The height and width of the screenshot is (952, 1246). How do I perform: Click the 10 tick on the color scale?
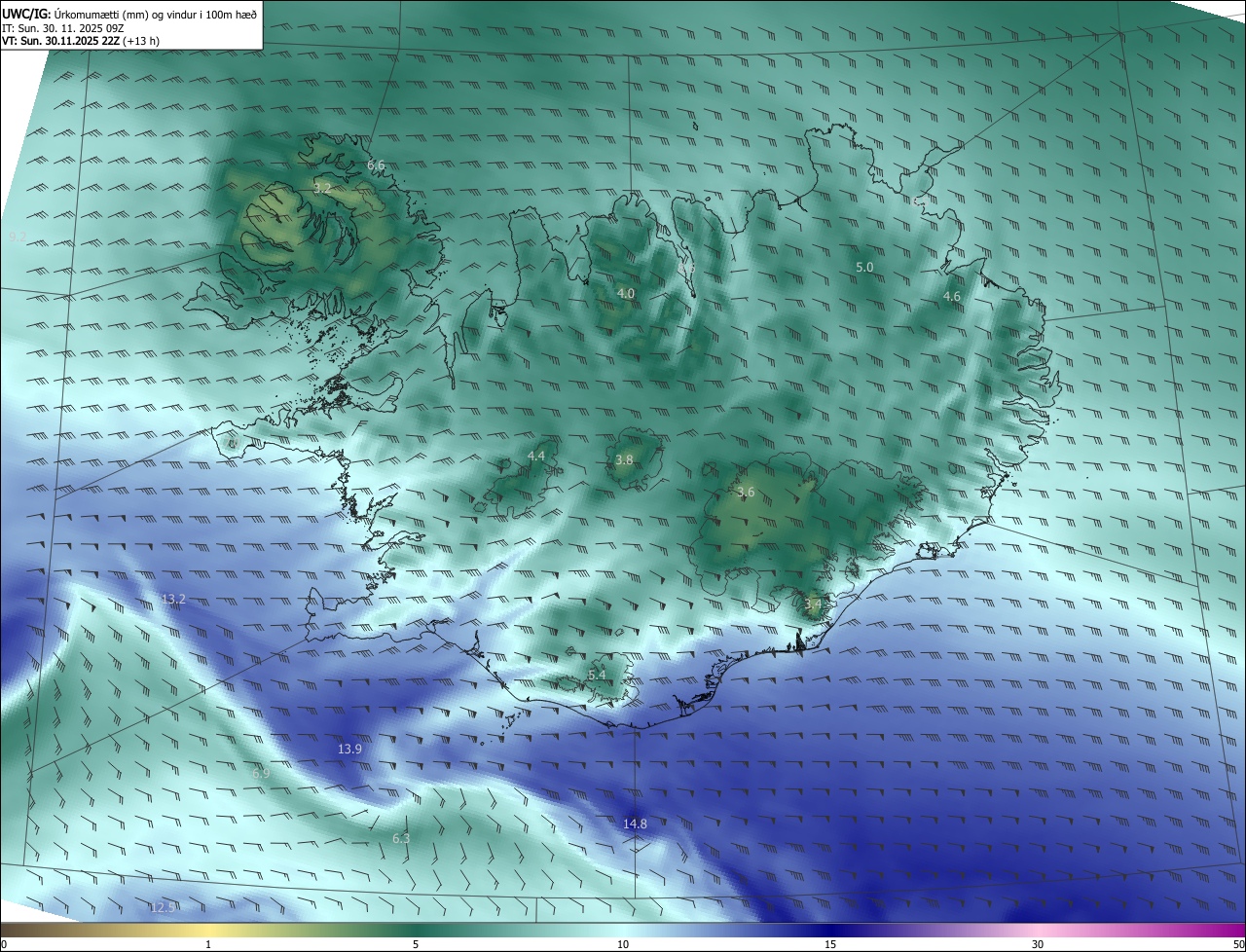(623, 944)
